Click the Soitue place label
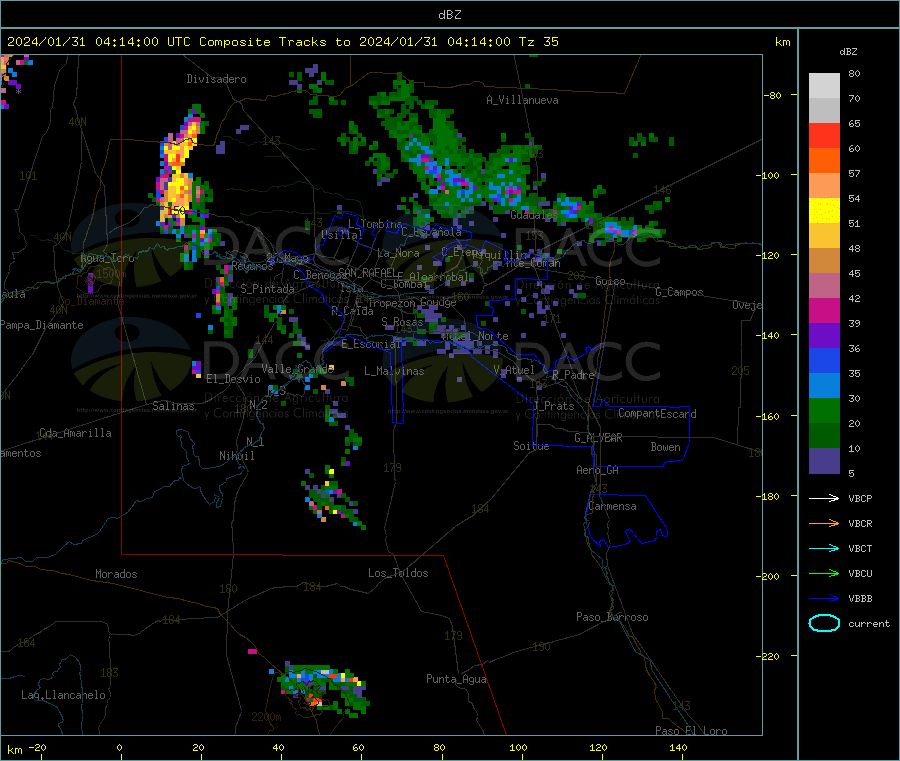Image resolution: width=900 pixels, height=761 pixels. click(x=531, y=446)
